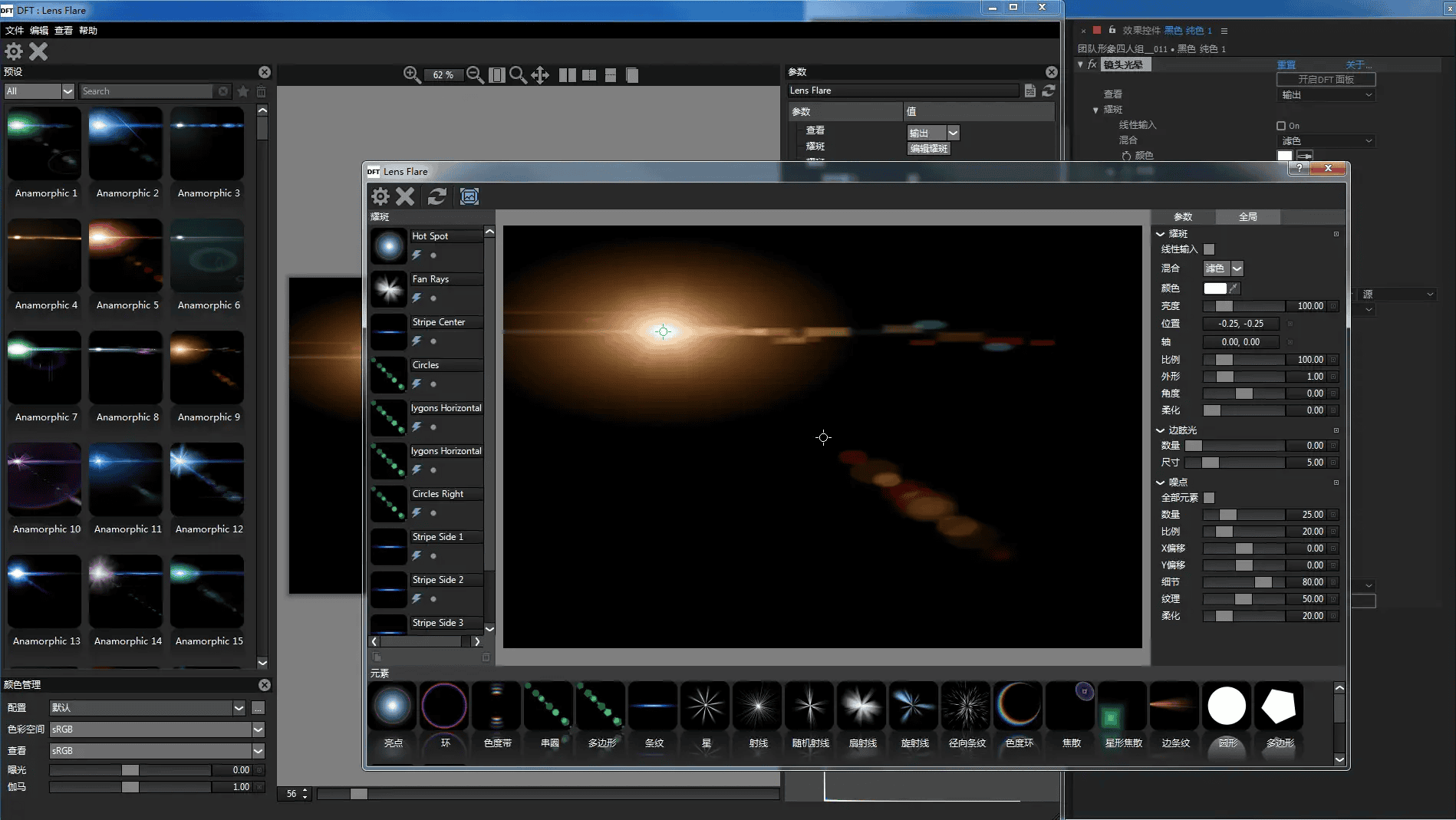
Task: Click the image preview icon in editor toolbar
Action: 469,196
